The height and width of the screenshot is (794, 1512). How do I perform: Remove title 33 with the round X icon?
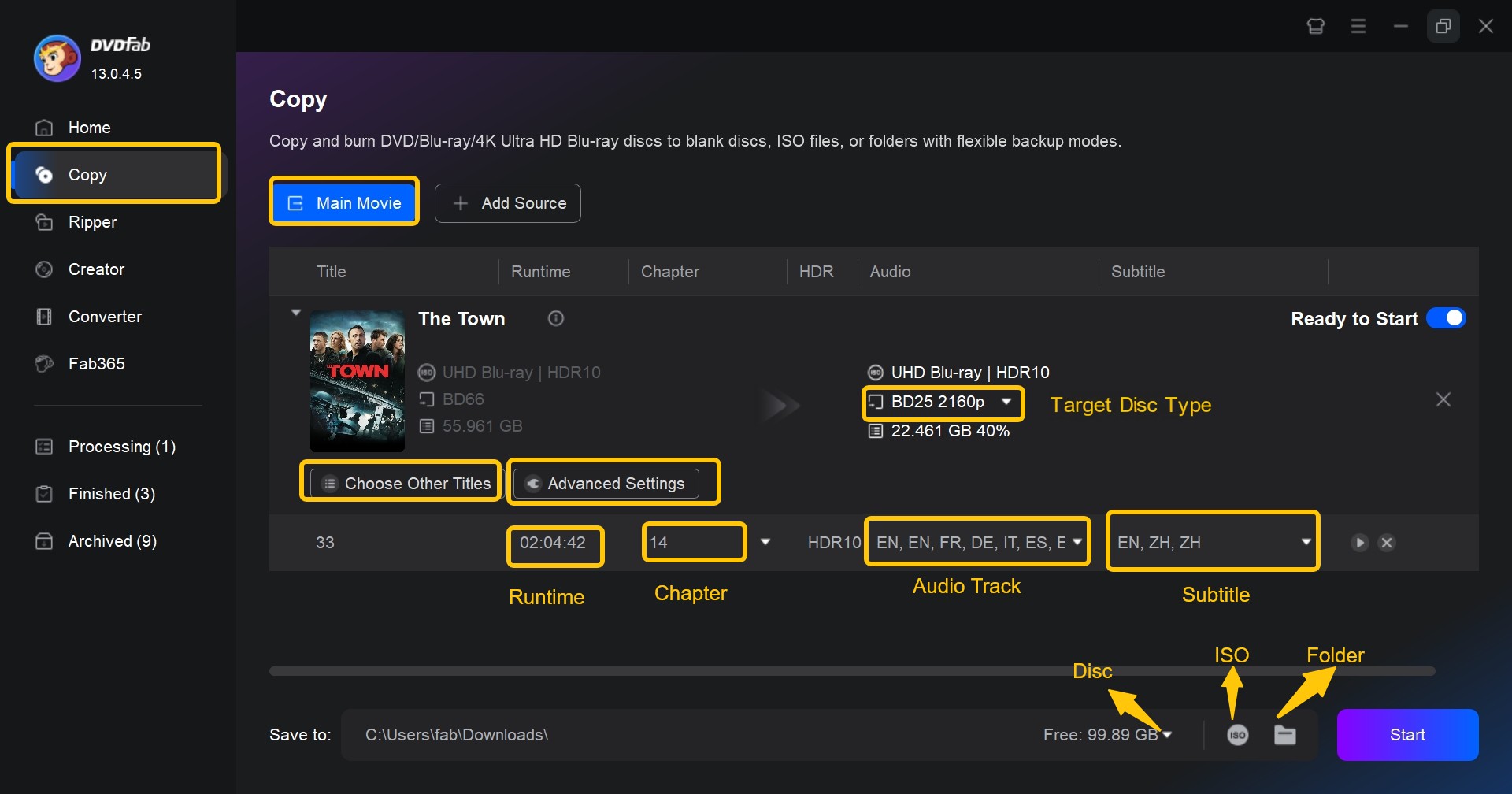click(x=1387, y=543)
